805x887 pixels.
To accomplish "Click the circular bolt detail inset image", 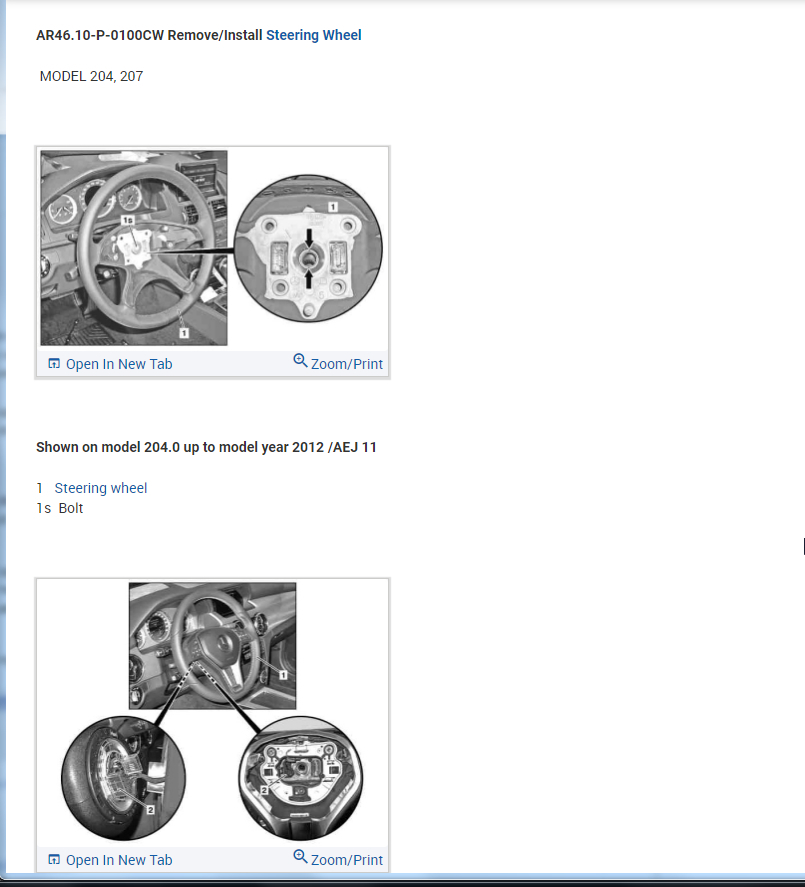I will click(308, 248).
